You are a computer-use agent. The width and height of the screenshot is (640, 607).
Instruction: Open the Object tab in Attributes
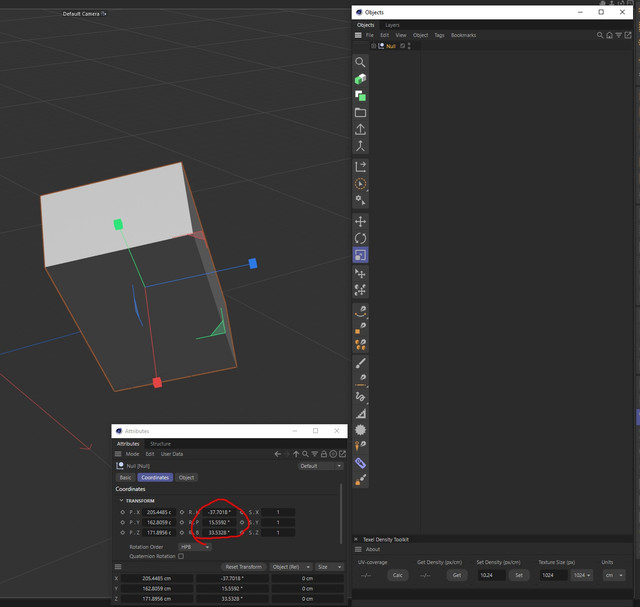(x=187, y=477)
